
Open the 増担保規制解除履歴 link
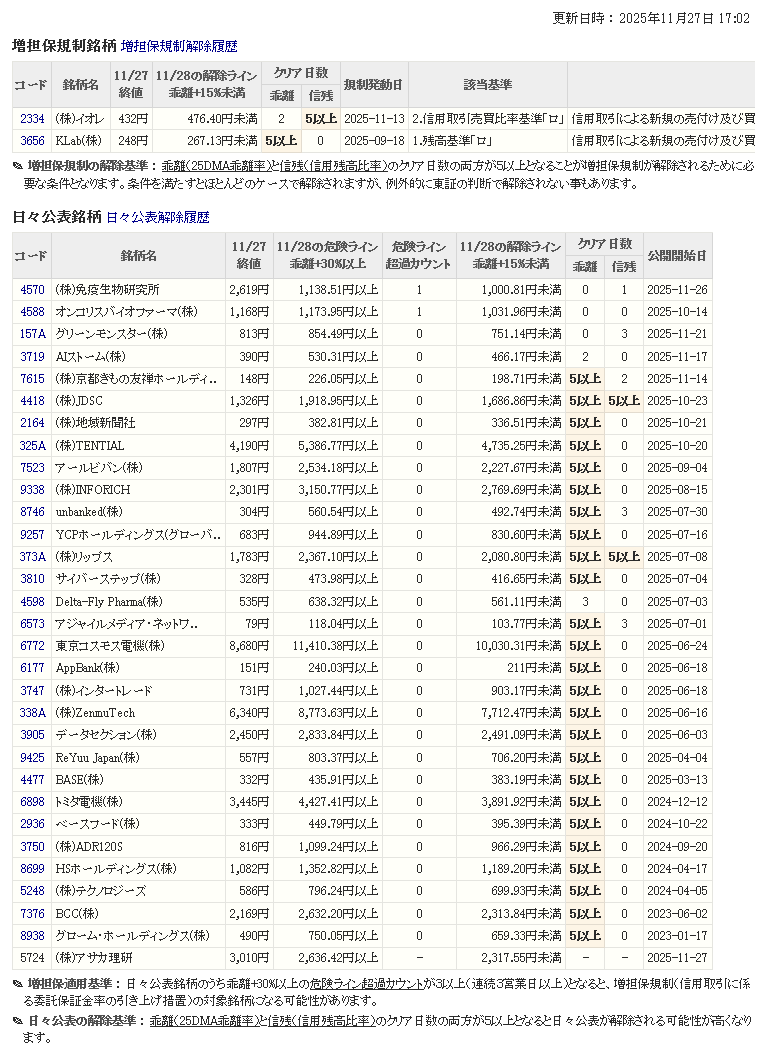tap(179, 46)
